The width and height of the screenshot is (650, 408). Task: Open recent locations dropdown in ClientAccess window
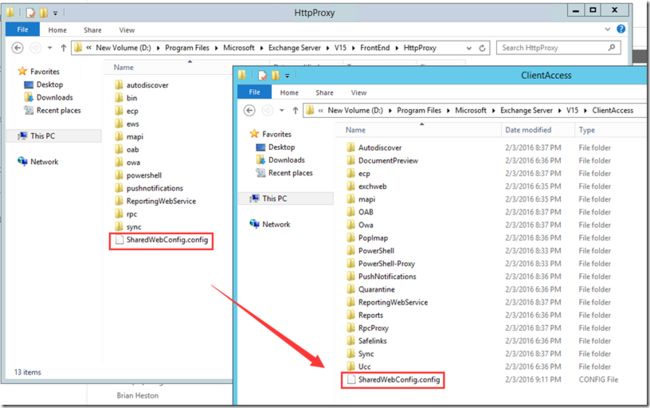(x=281, y=110)
